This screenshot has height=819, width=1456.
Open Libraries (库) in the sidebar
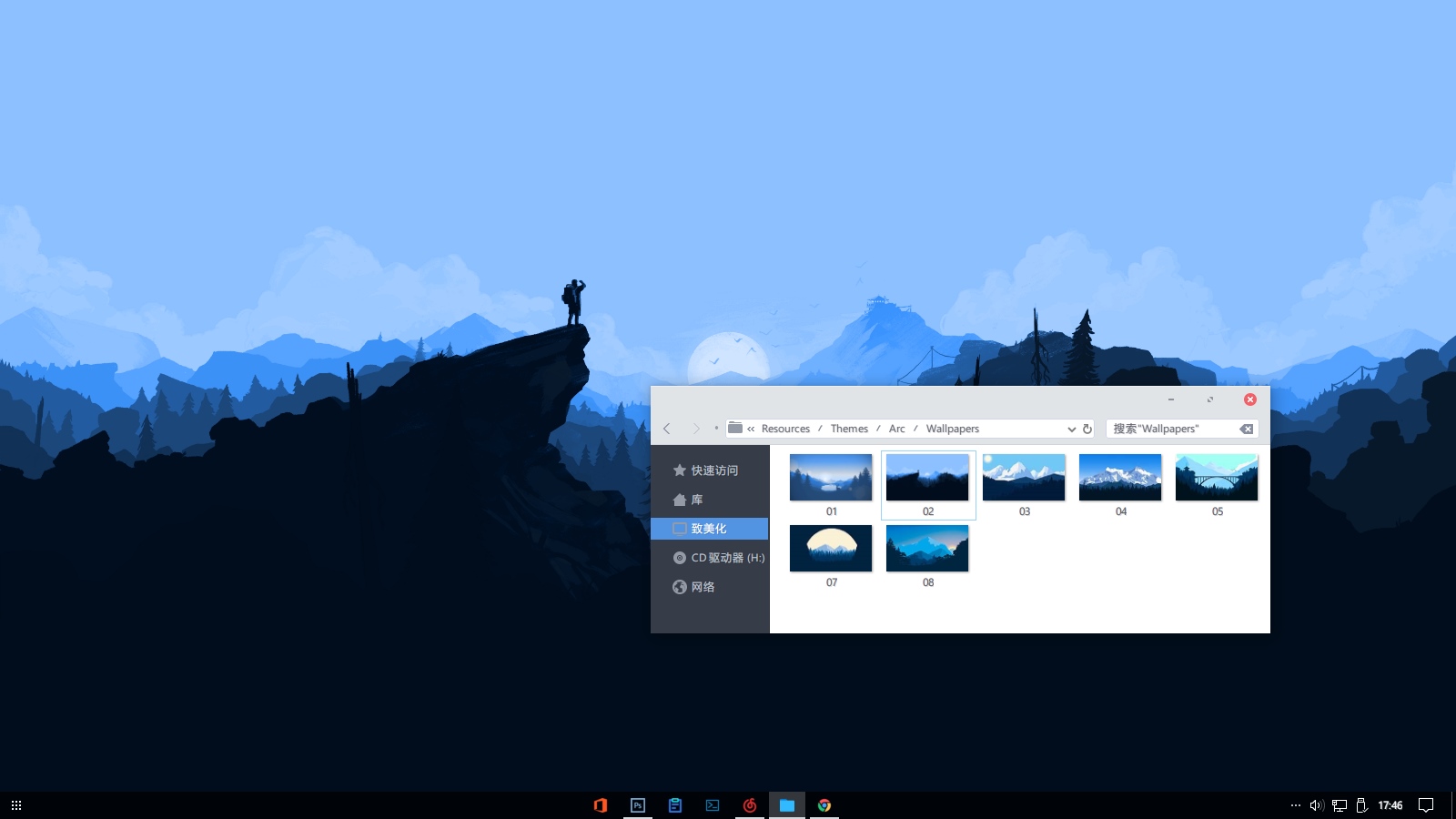click(x=710, y=500)
